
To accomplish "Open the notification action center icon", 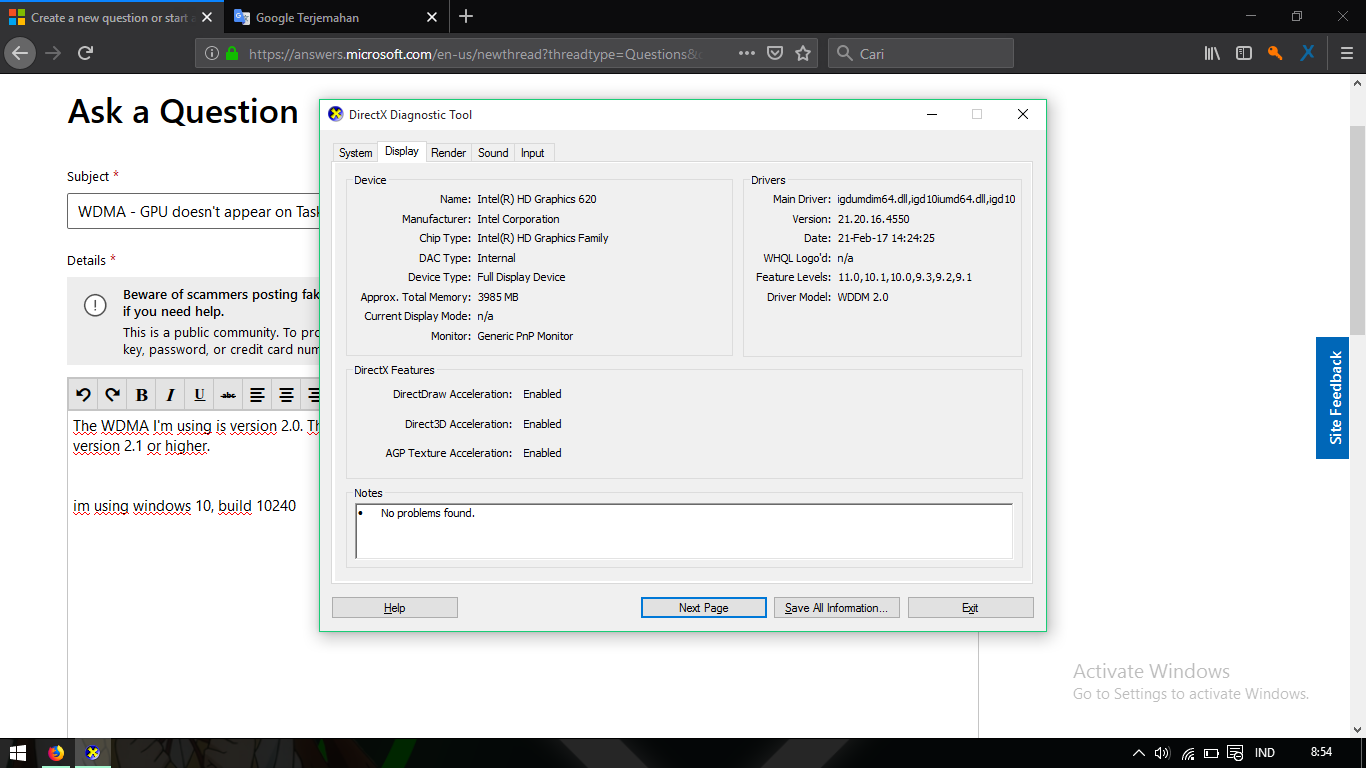I will tap(1236, 753).
